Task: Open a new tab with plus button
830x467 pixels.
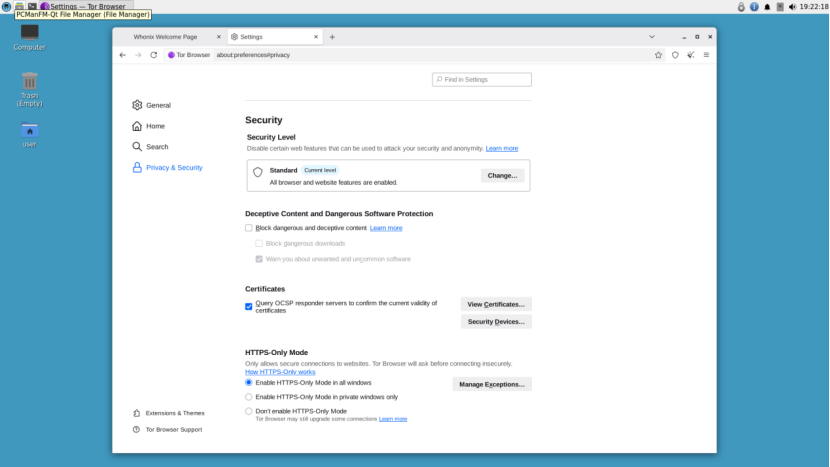Action: tap(332, 37)
